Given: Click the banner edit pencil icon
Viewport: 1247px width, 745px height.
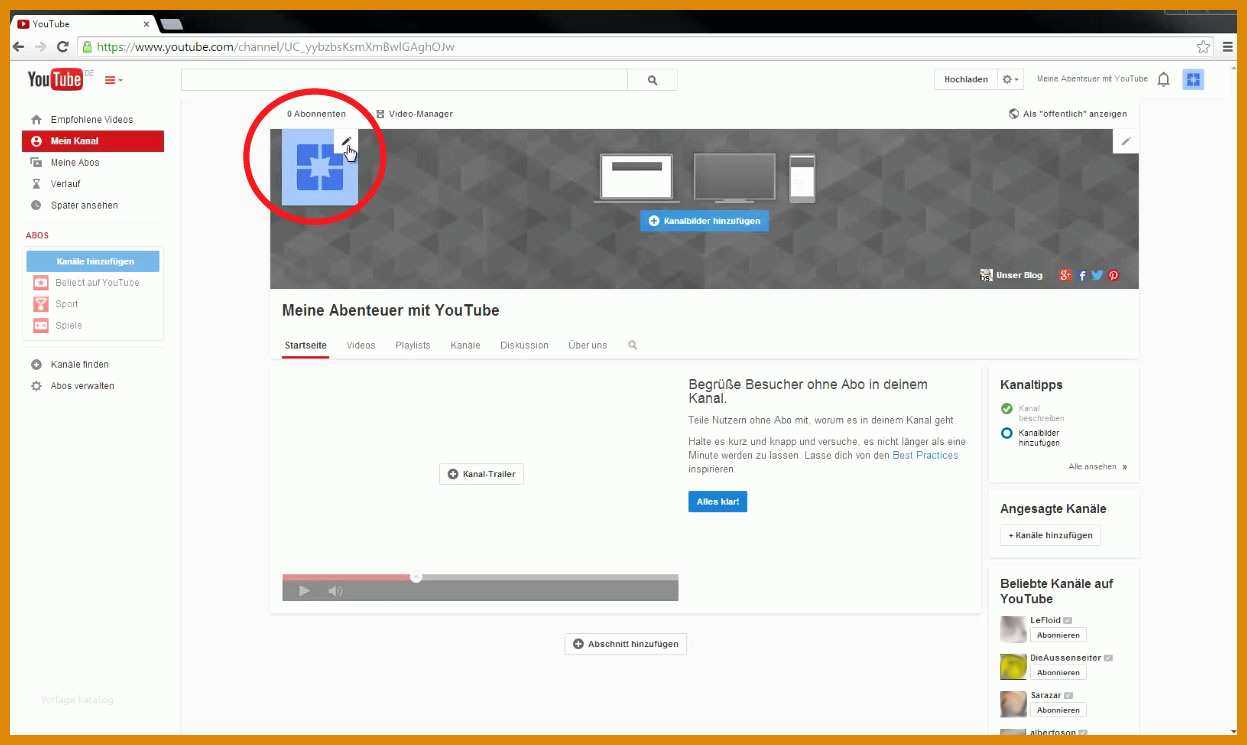Looking at the screenshot, I should point(1126,141).
